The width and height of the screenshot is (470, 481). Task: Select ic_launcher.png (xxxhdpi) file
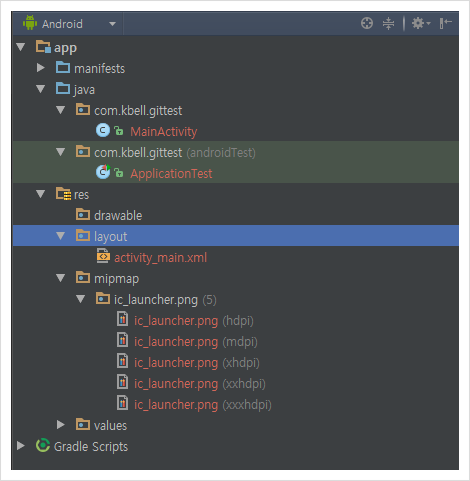(x=194, y=405)
